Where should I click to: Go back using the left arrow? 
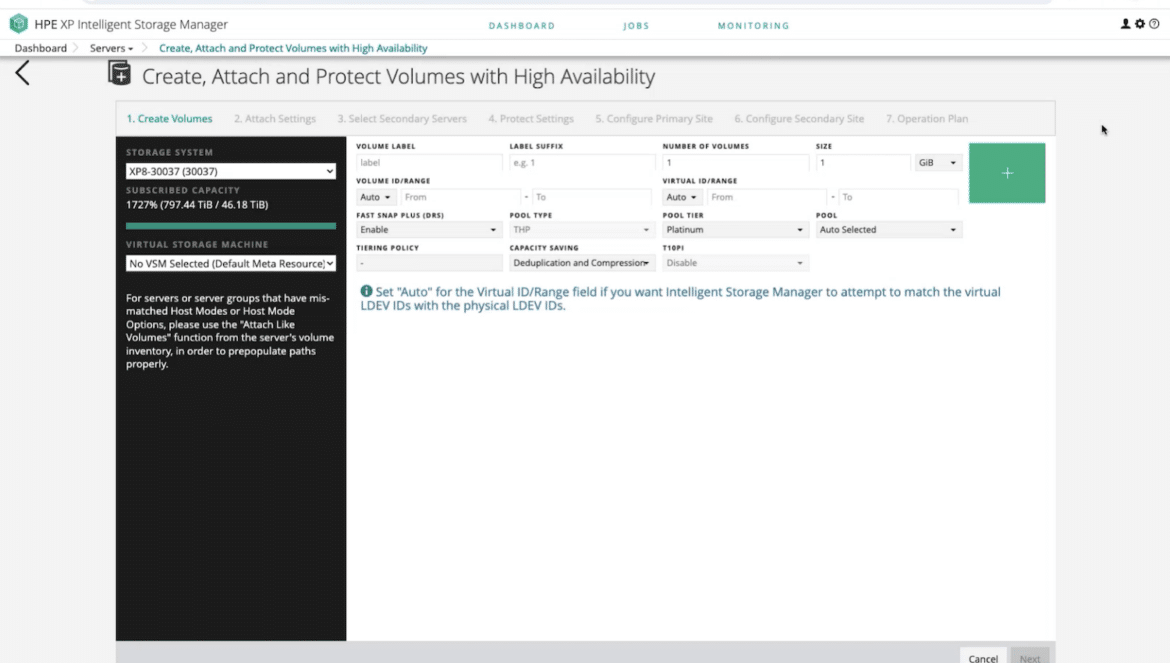coord(22,73)
